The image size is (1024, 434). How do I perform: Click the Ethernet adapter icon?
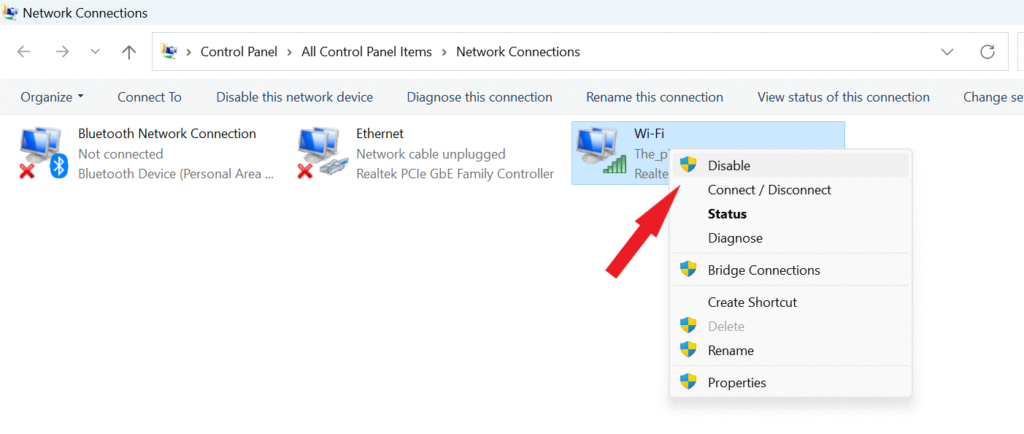(322, 154)
